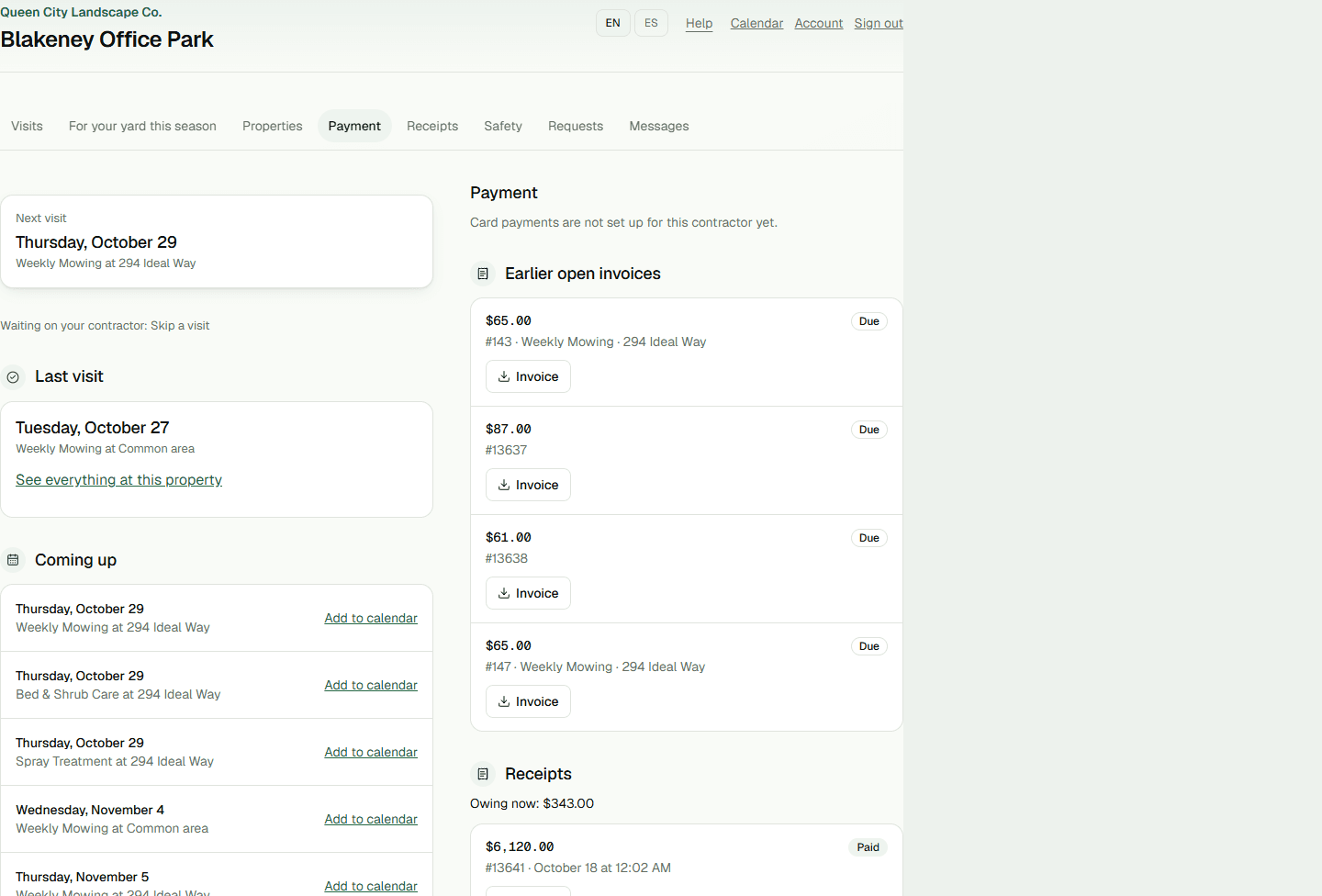
Task: Download invoice #13638 for $61.00
Action: pos(528,593)
